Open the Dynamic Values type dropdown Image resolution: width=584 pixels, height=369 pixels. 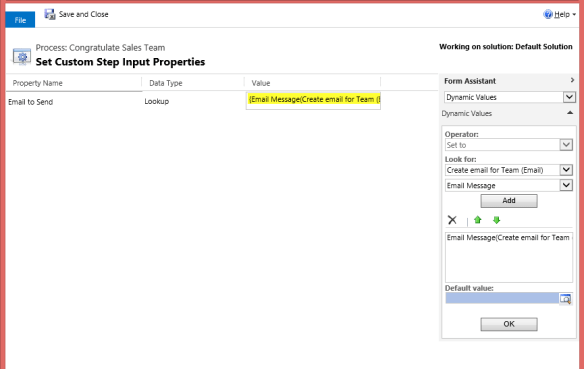(x=569, y=97)
